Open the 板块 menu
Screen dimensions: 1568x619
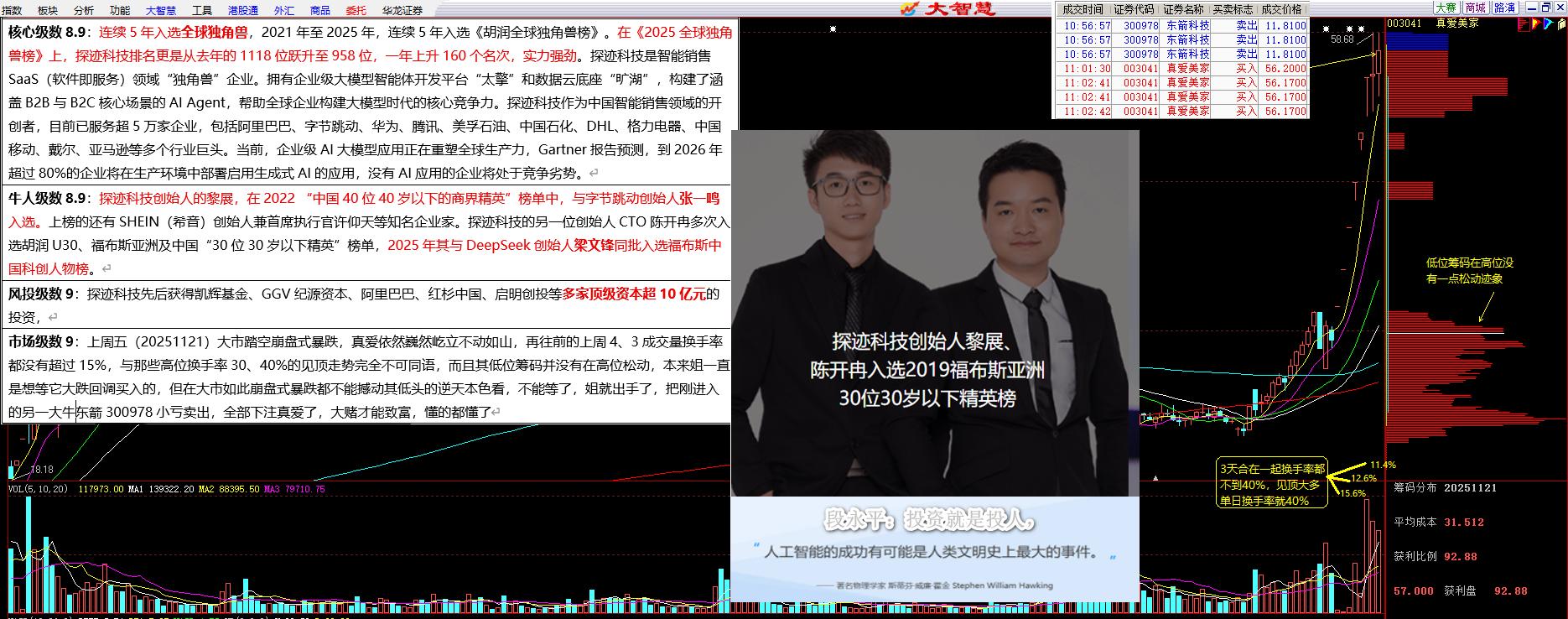(x=48, y=10)
